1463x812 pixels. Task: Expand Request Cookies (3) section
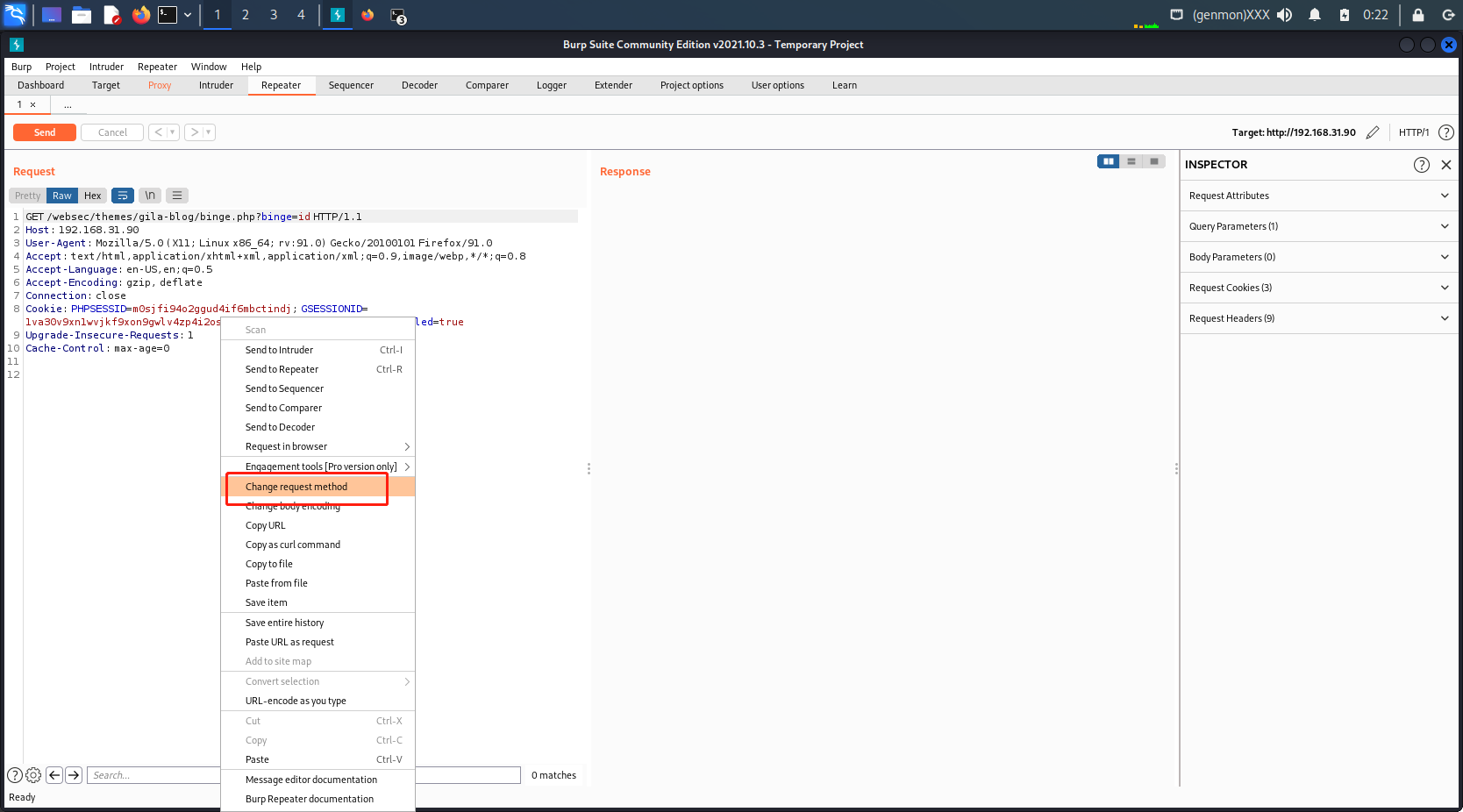pos(1319,288)
